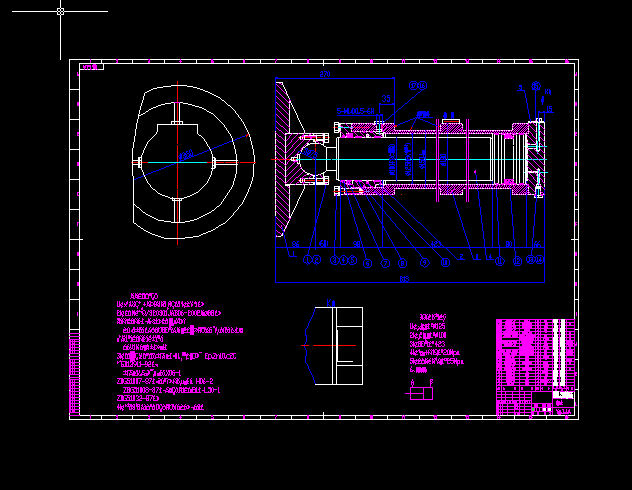Select the small detail view below the section
Viewport: 632px width, 490px height.
point(335,345)
